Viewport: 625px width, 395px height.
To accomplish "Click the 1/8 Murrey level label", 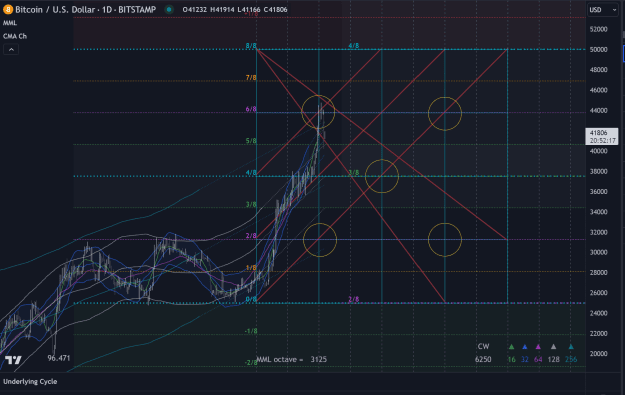I will click(251, 267).
